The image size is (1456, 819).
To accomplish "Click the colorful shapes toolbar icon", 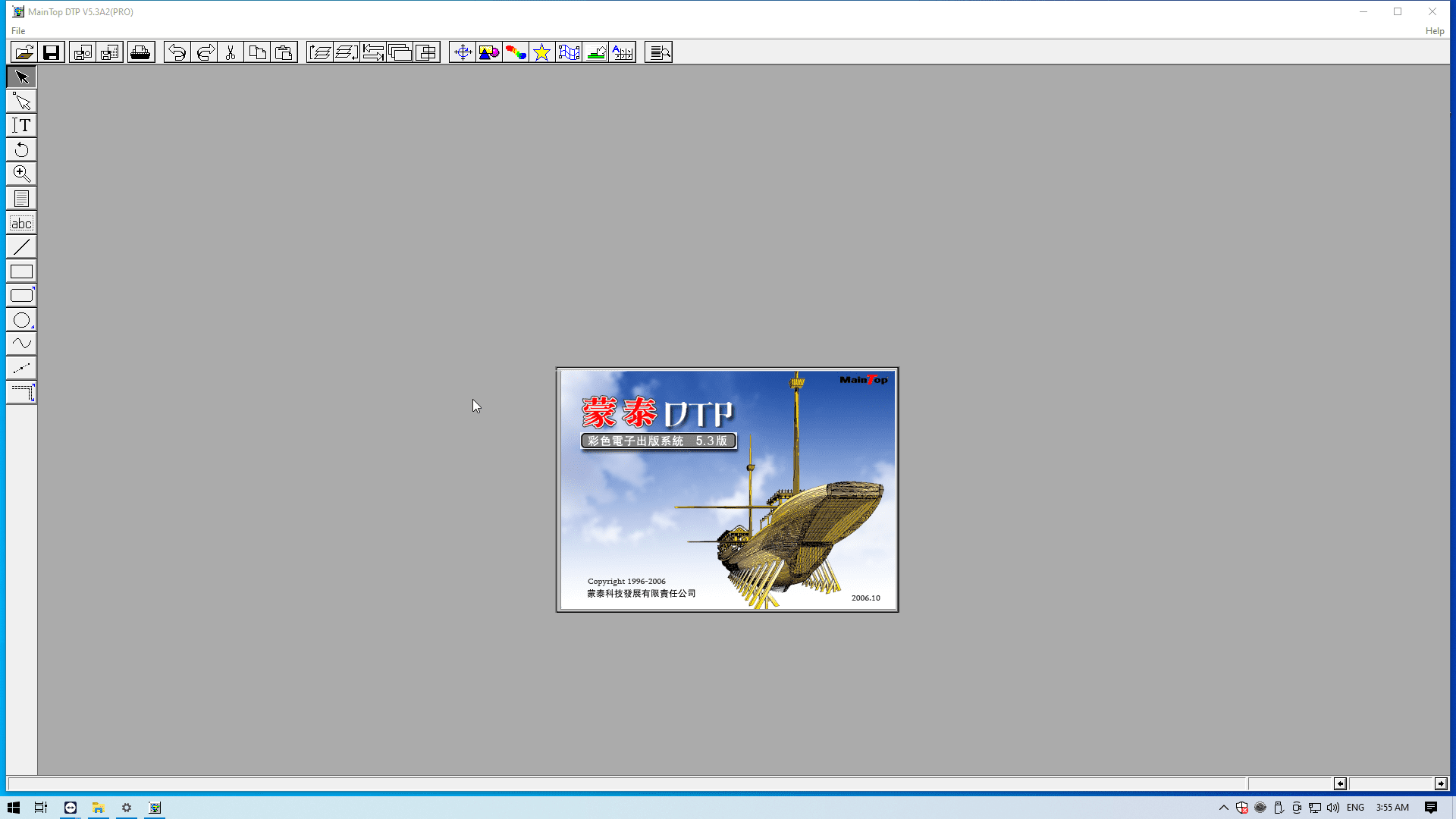I will (489, 52).
